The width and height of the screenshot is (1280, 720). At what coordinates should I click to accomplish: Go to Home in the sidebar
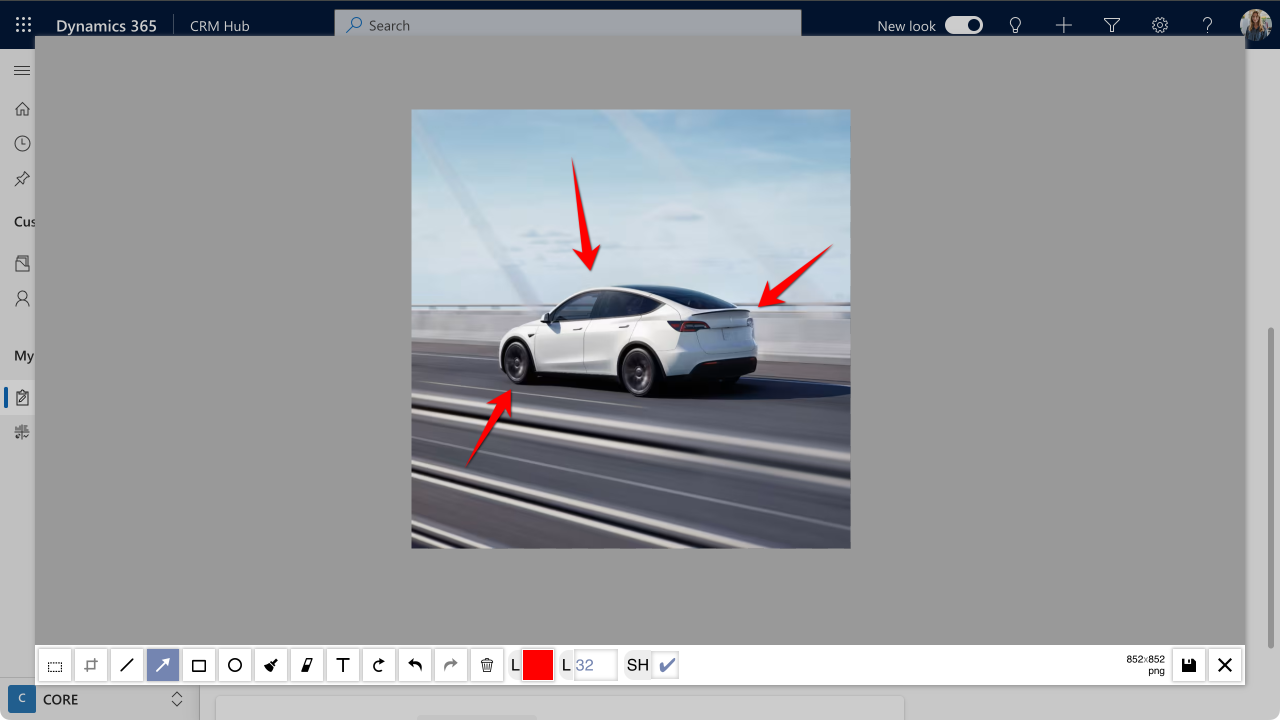(x=22, y=109)
